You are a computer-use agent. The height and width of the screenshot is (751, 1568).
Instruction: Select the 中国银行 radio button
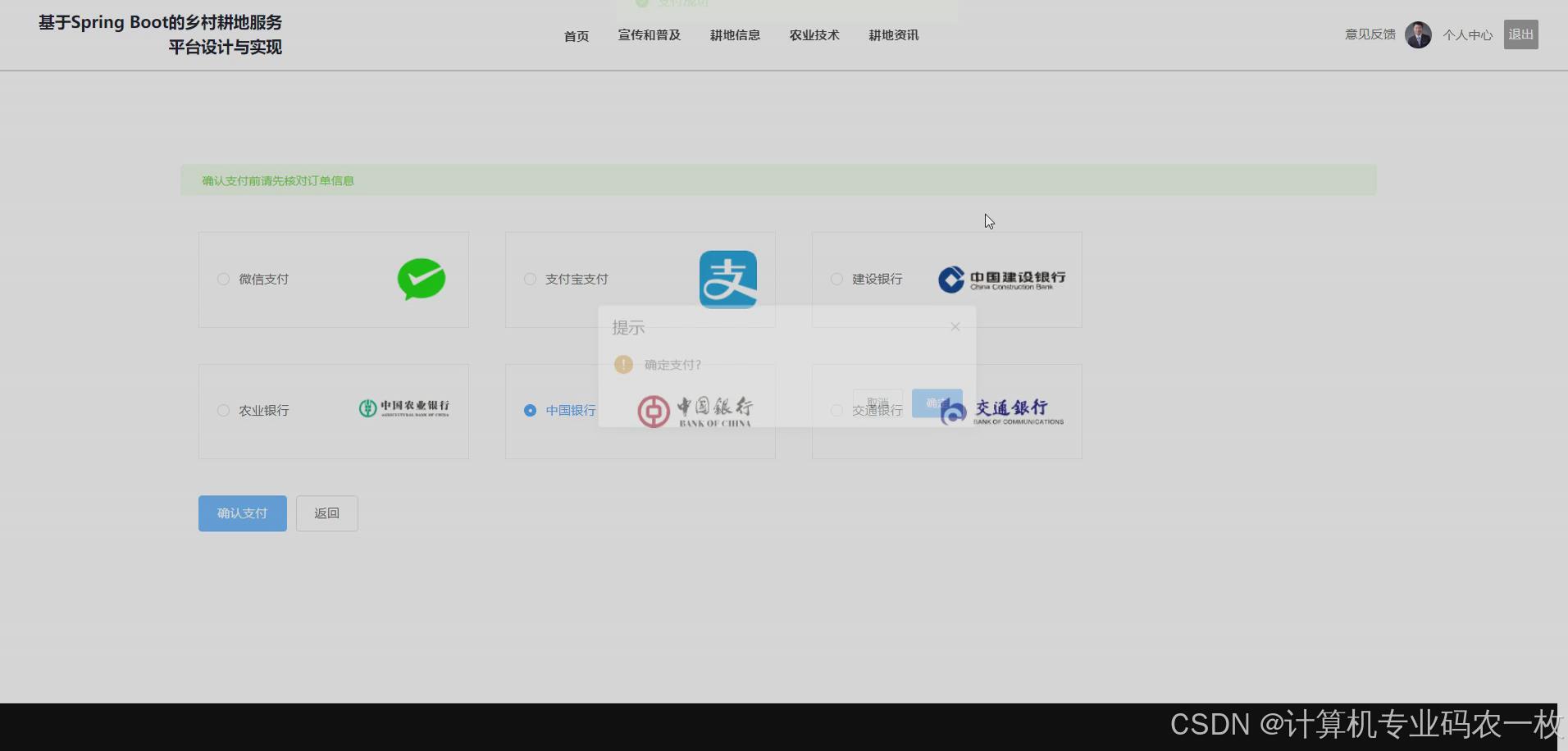click(x=530, y=411)
